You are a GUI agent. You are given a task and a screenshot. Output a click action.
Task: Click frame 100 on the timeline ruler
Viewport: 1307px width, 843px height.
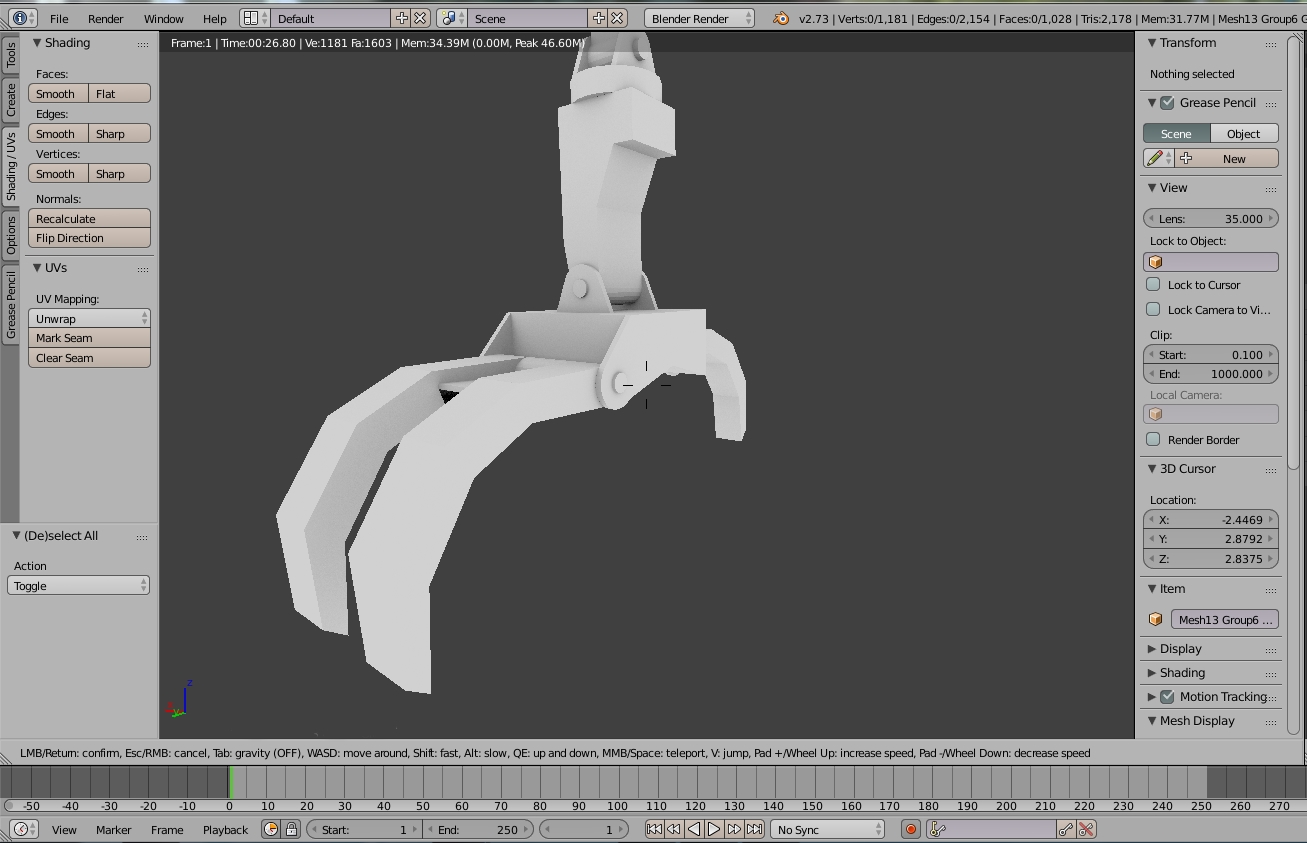tap(617, 806)
